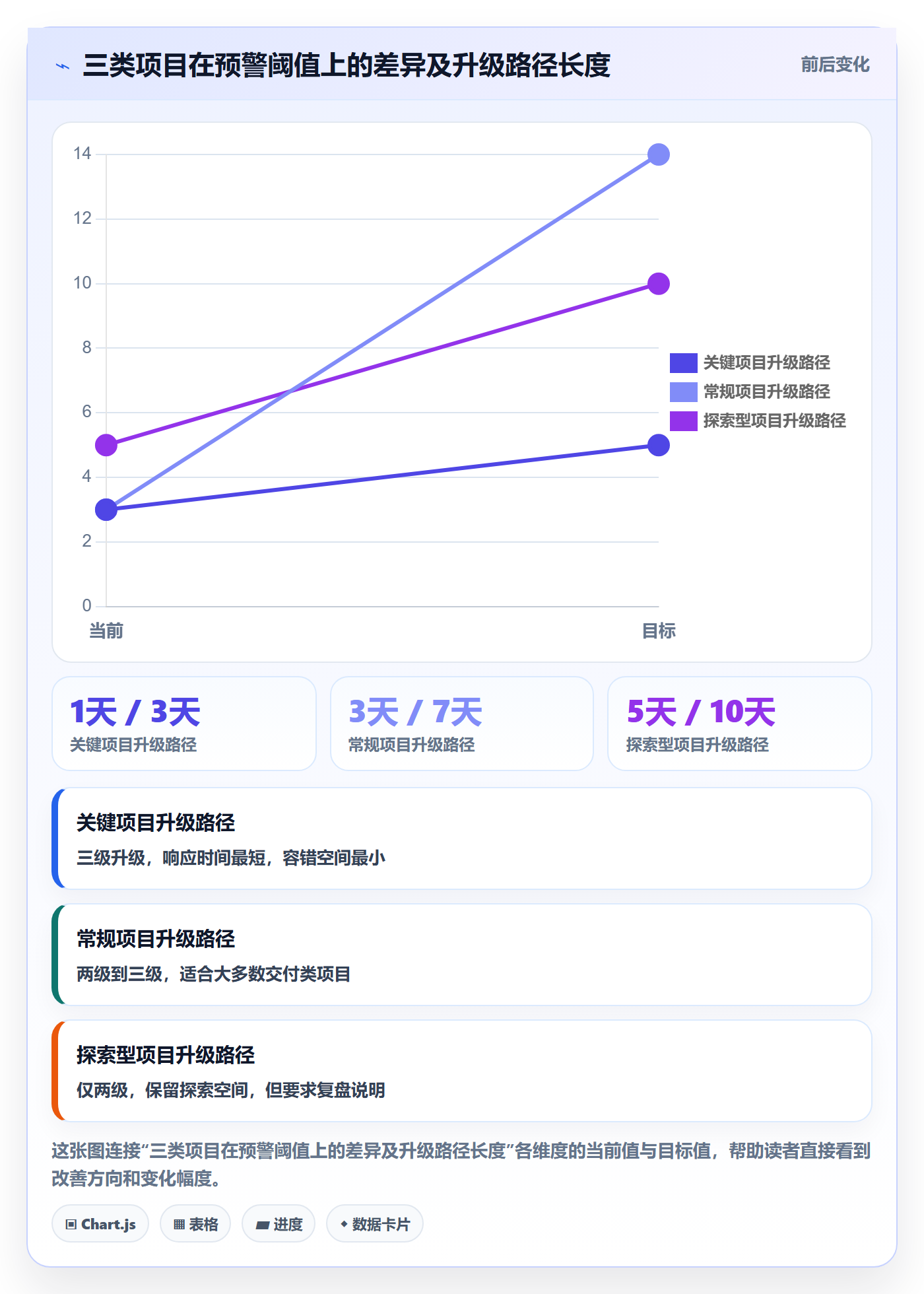Viewport: 924px width, 1294px height.
Task: Toggle the 常规项目升级路径 legend color box
Action: click(x=683, y=392)
